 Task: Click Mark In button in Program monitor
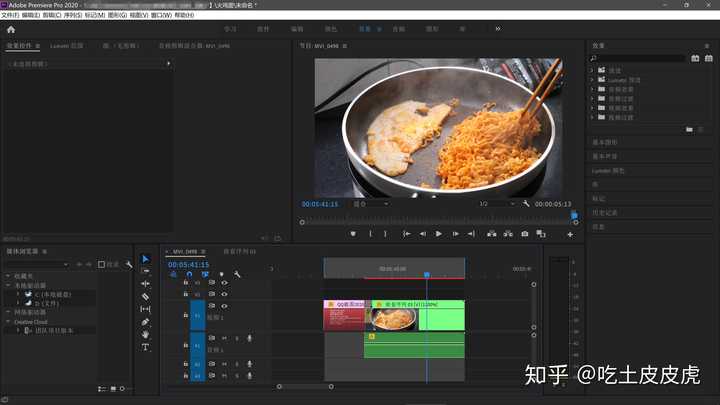point(370,234)
